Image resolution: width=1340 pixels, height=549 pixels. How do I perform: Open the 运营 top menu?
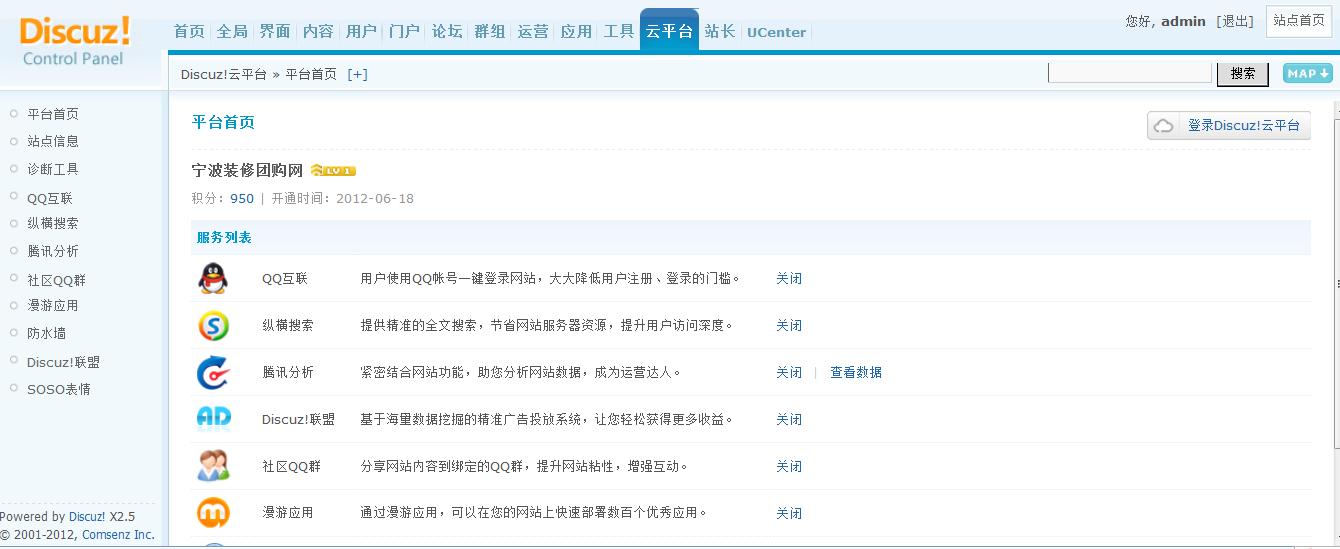coord(533,31)
